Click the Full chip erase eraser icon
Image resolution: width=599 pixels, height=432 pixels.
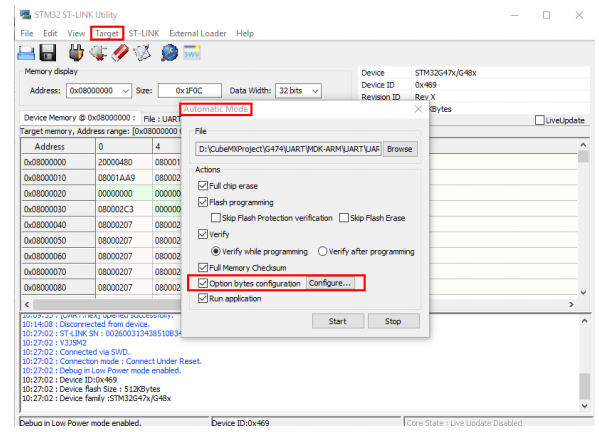[x=120, y=53]
